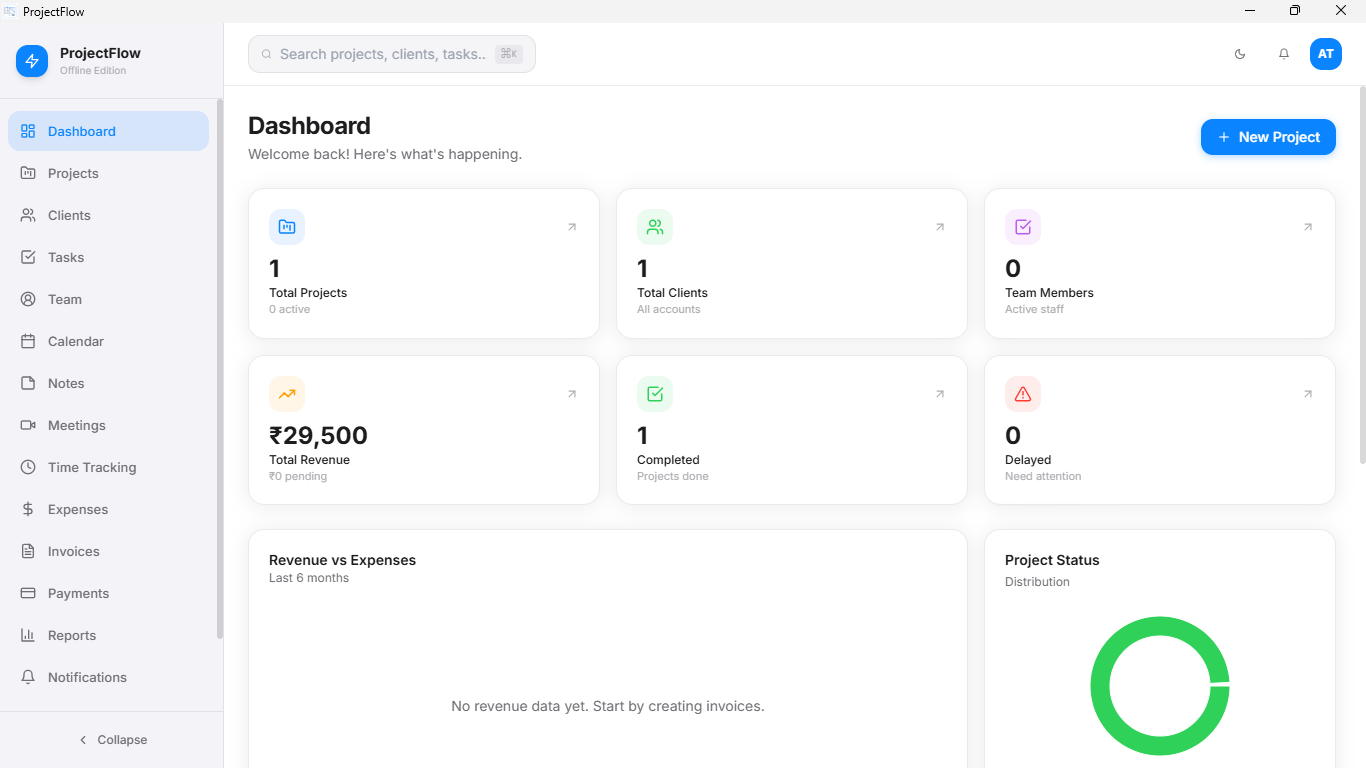Click the 'Projects done' subtext
This screenshot has height=768, width=1366.
(673, 476)
